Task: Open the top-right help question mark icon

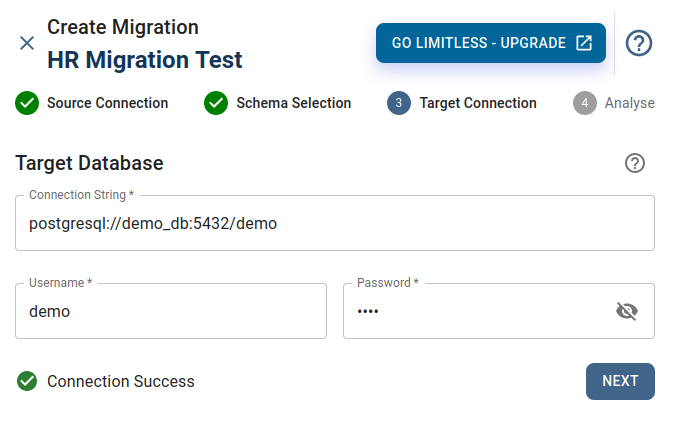Action: click(x=639, y=43)
